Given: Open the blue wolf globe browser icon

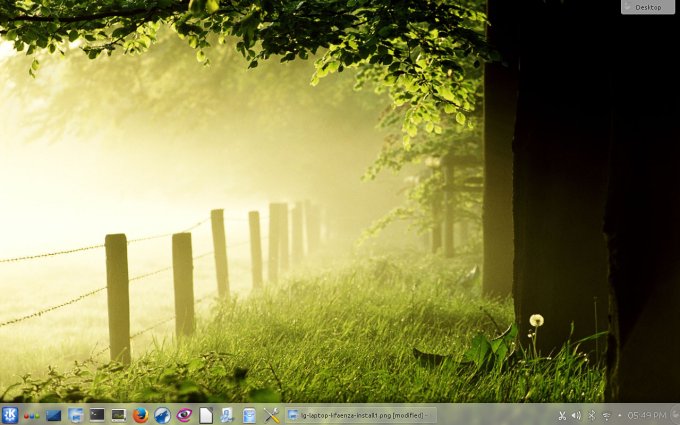Looking at the screenshot, I should [x=162, y=415].
